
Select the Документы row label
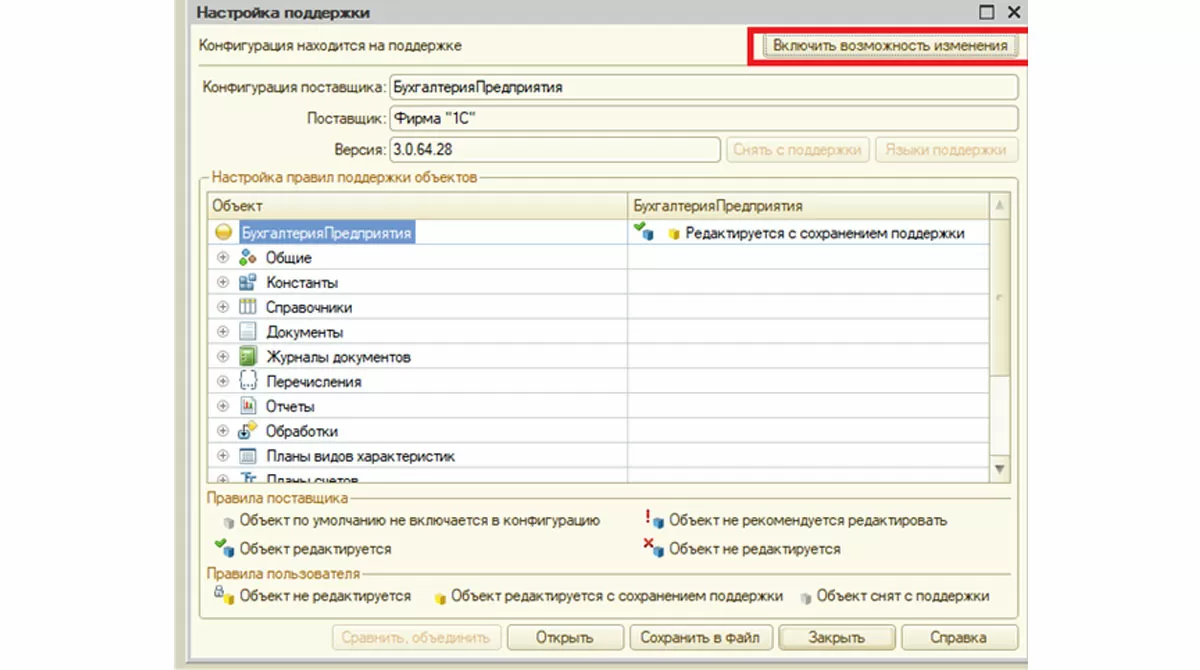click(x=304, y=333)
